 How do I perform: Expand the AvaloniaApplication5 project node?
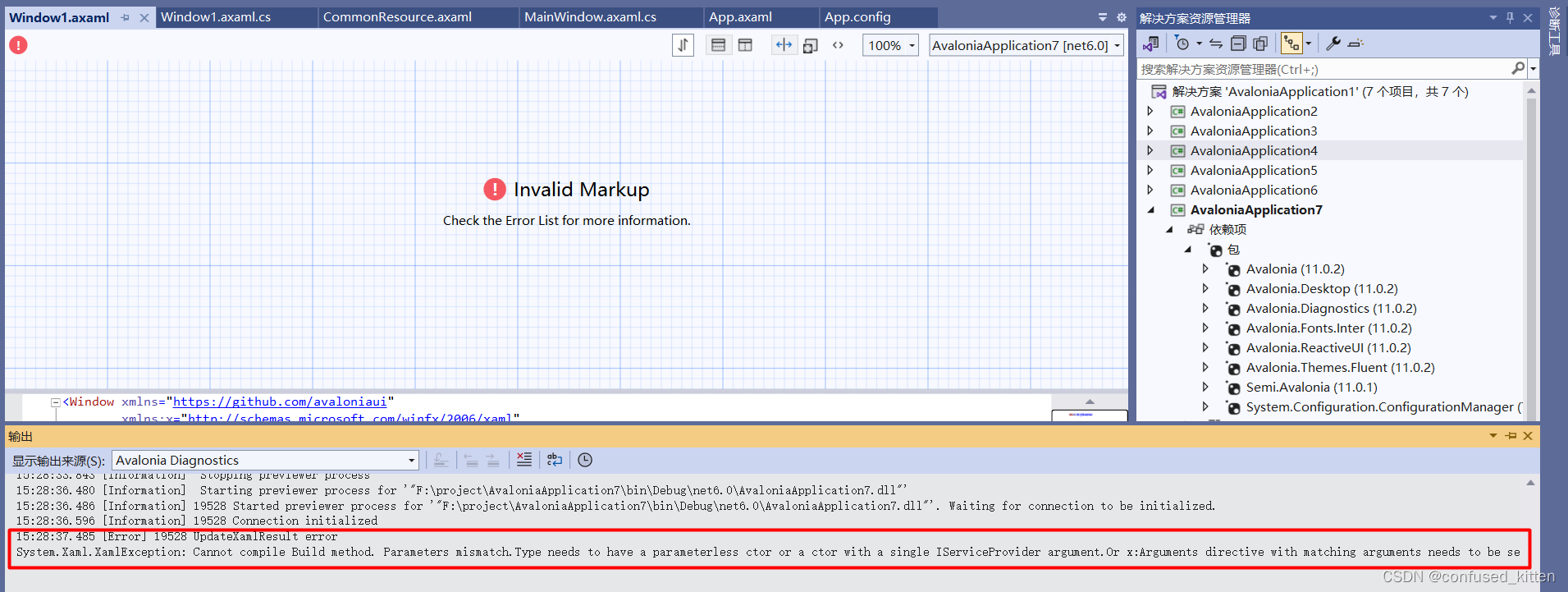[1150, 170]
